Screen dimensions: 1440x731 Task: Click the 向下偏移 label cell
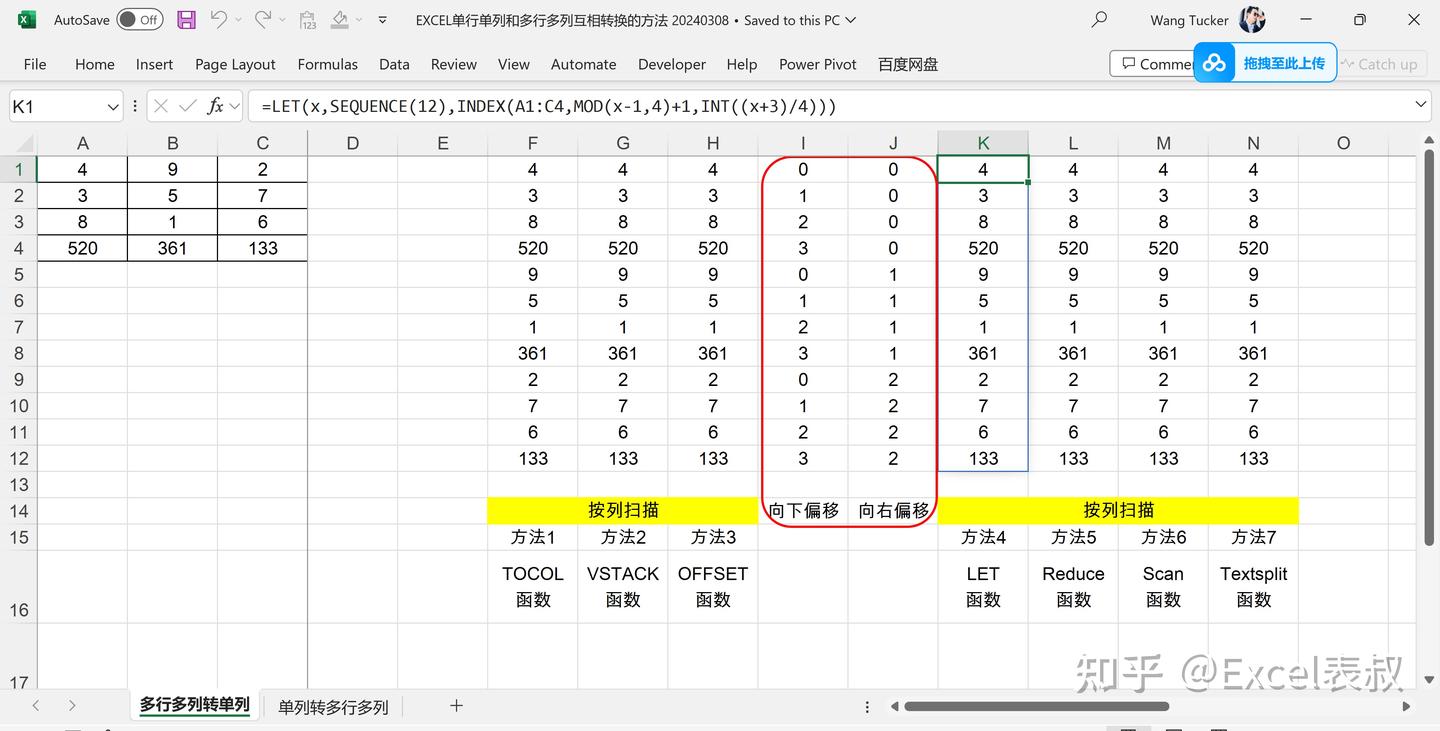(803, 510)
